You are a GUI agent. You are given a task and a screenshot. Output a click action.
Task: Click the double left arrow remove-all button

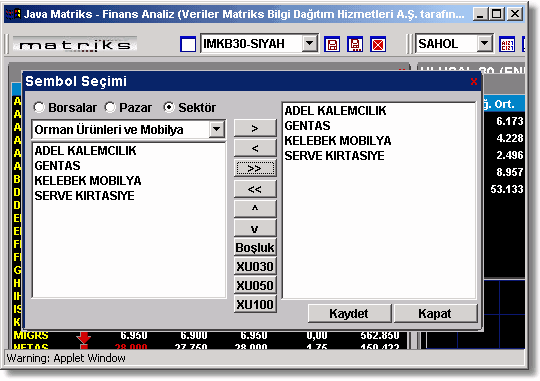pyautogui.click(x=255, y=189)
